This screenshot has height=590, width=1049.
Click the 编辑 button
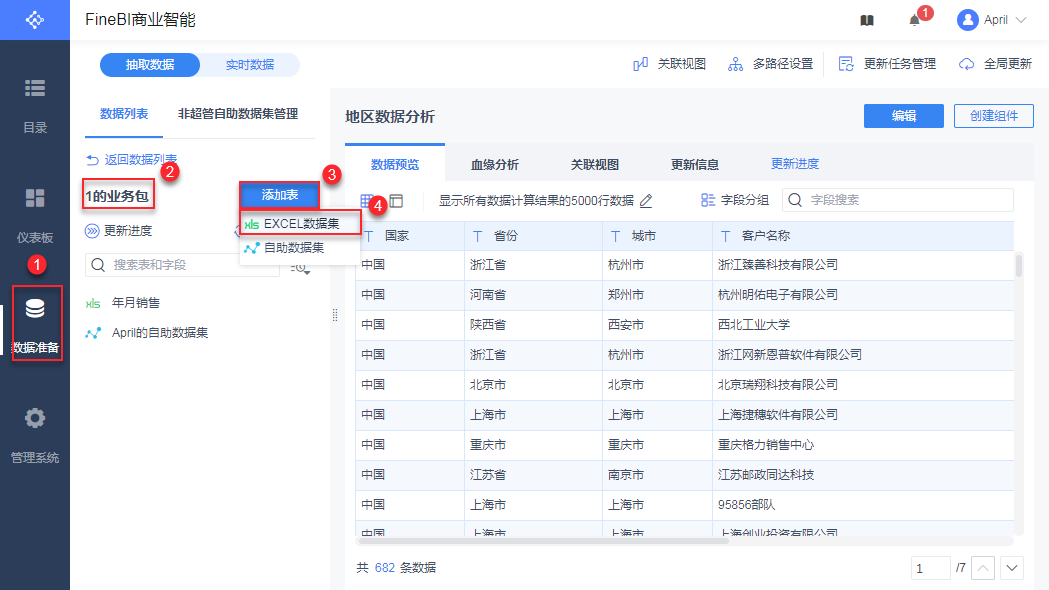click(x=903, y=116)
